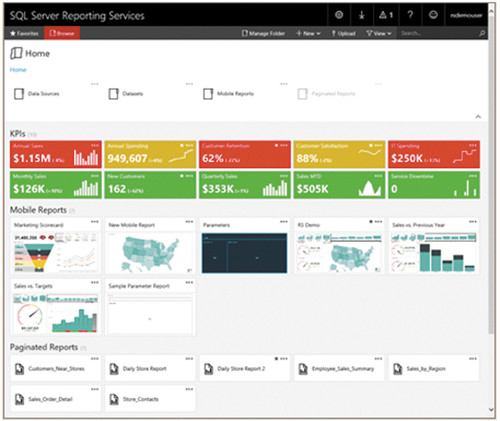Open the settings gear icon in header
500x421 pixels.
click(x=339, y=15)
